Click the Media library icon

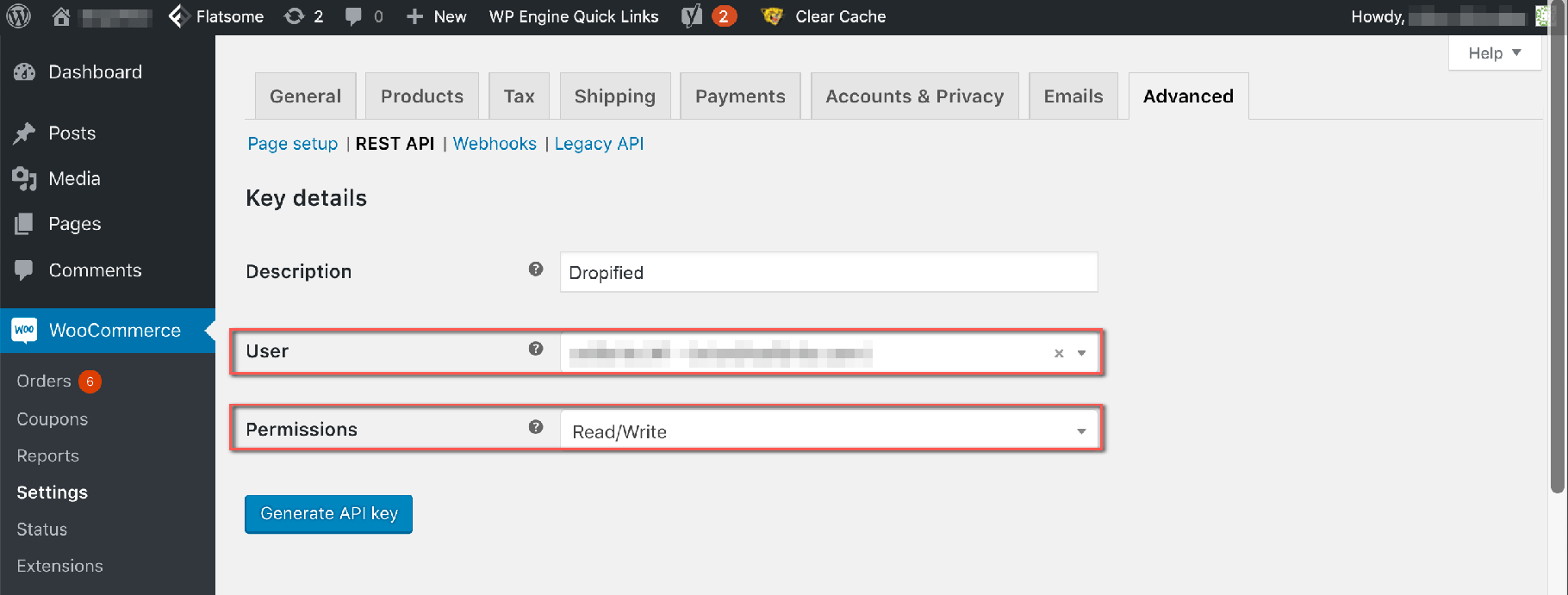tap(25, 179)
